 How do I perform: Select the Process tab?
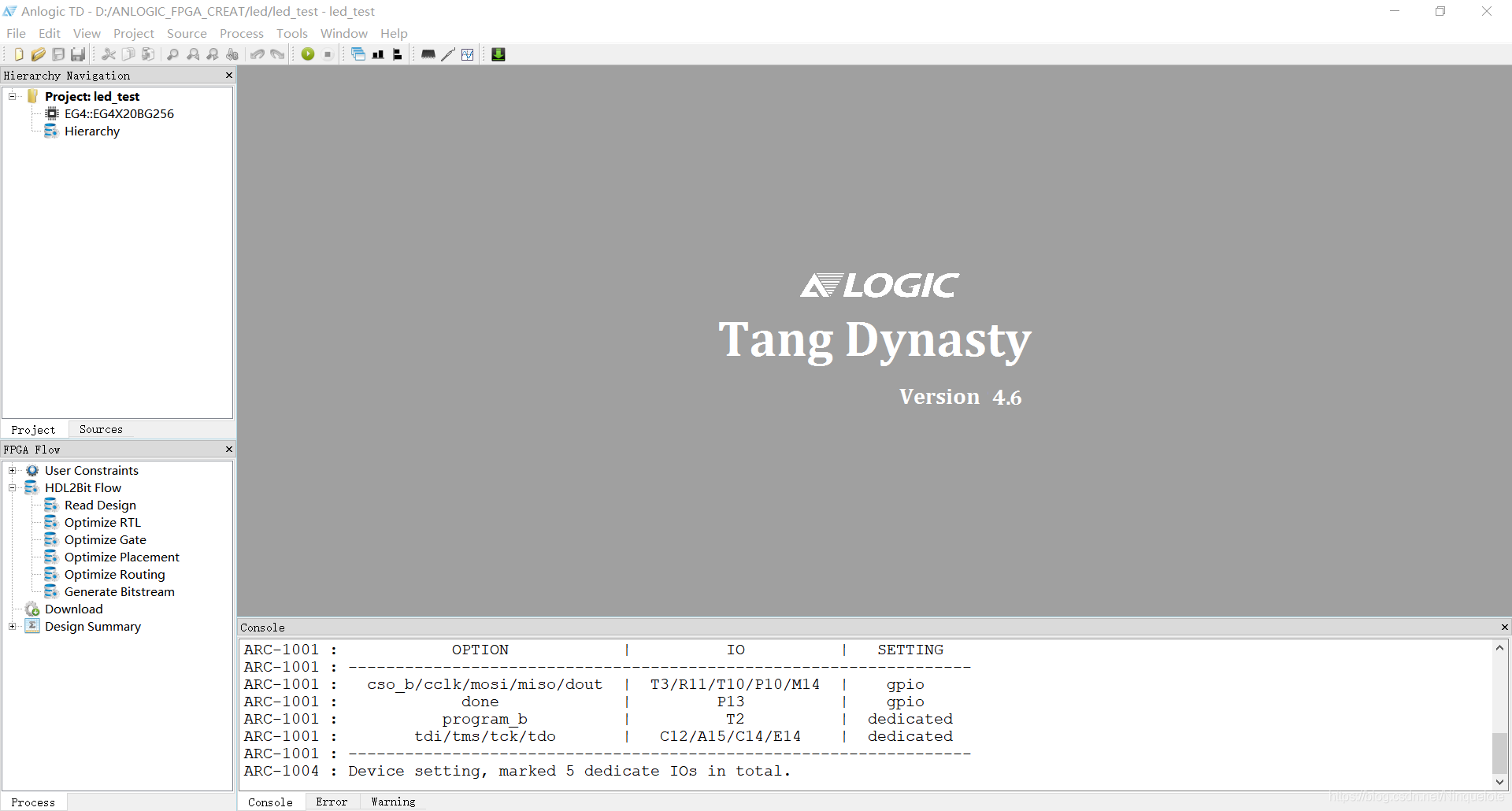click(33, 802)
